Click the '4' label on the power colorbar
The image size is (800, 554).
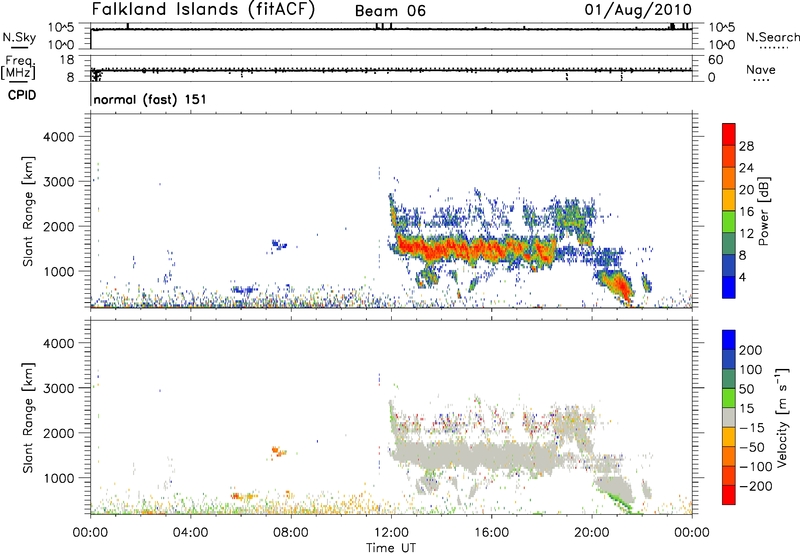click(742, 277)
